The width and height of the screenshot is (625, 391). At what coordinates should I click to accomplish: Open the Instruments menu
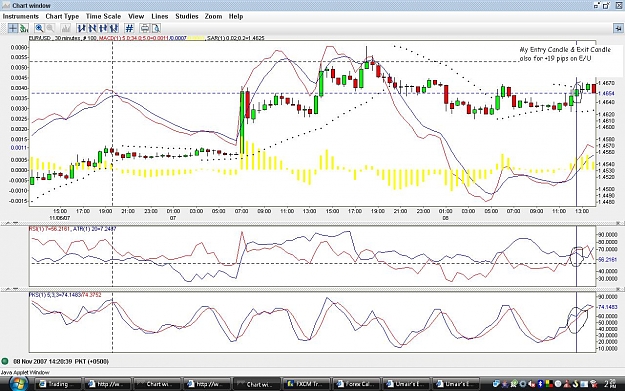point(21,16)
